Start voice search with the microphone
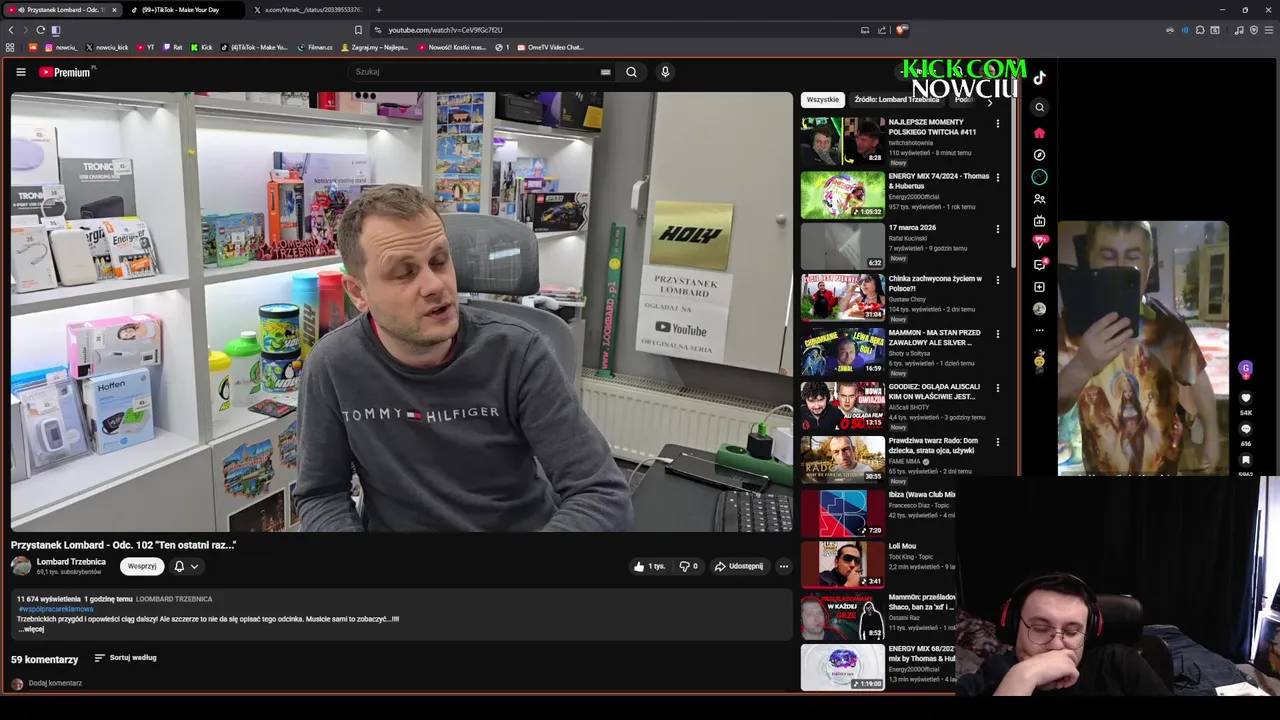 665,72
